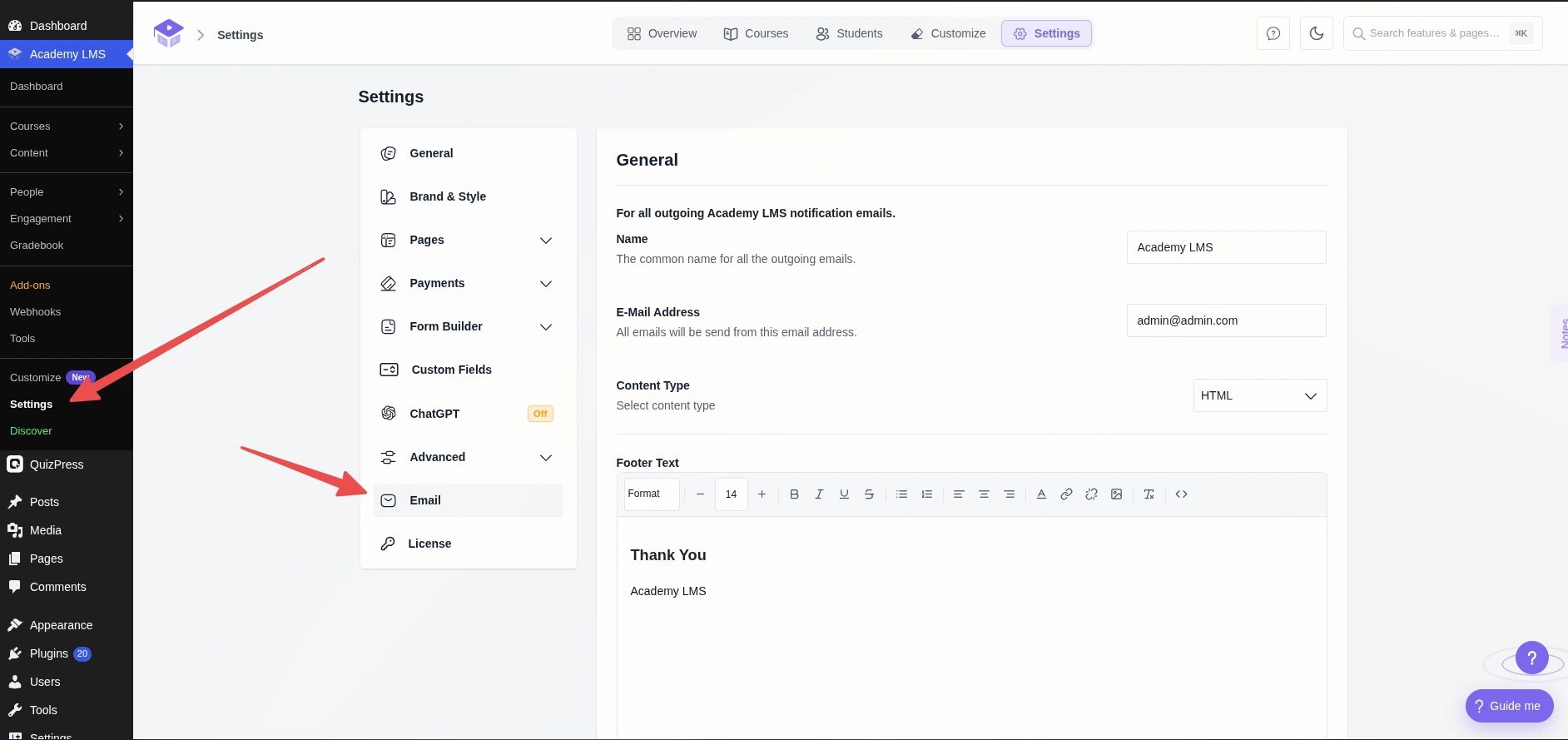Switch to the Overview tab
The height and width of the screenshot is (740, 1568).
pyautogui.click(x=662, y=33)
